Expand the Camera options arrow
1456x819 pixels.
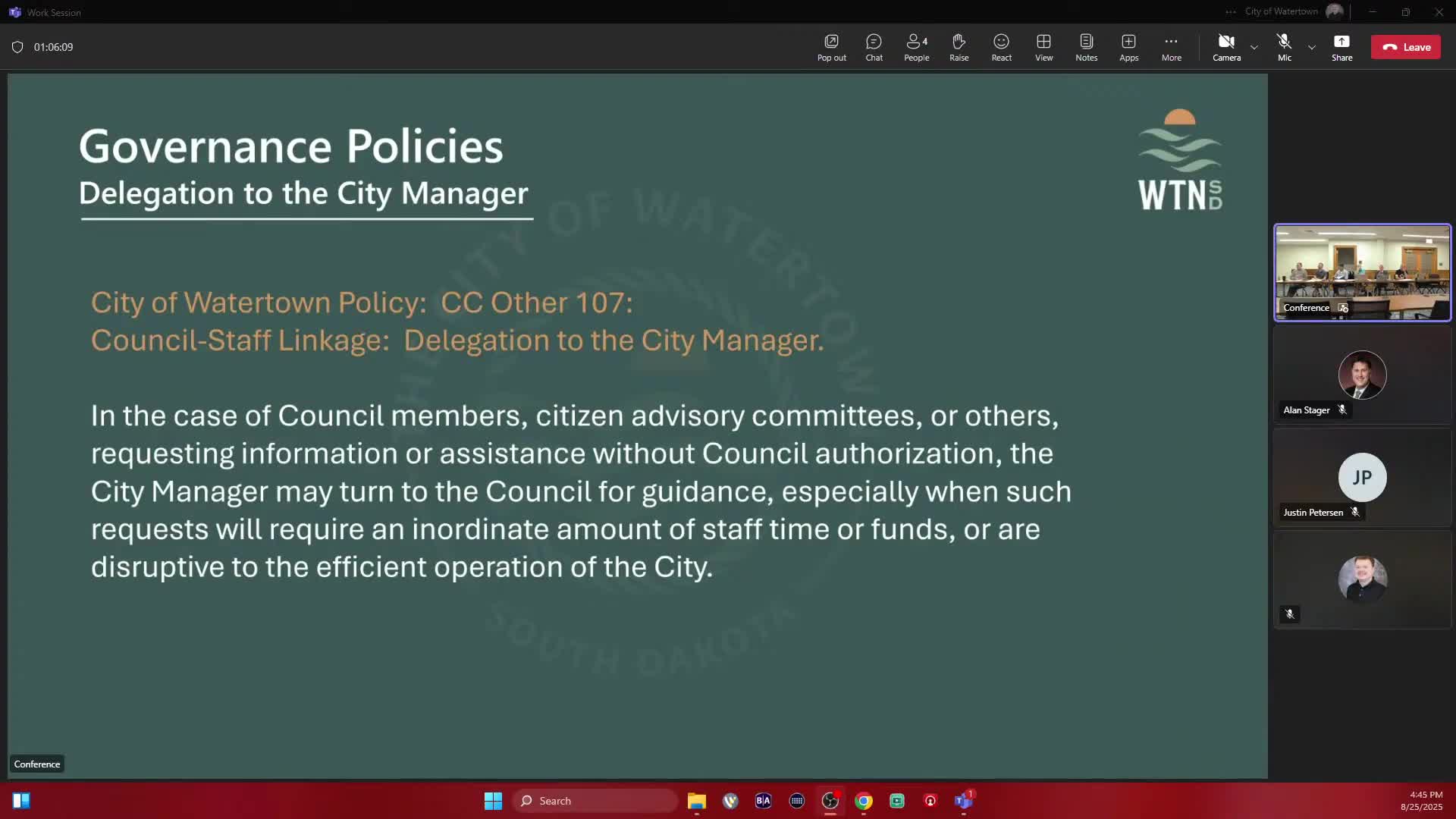(x=1254, y=47)
